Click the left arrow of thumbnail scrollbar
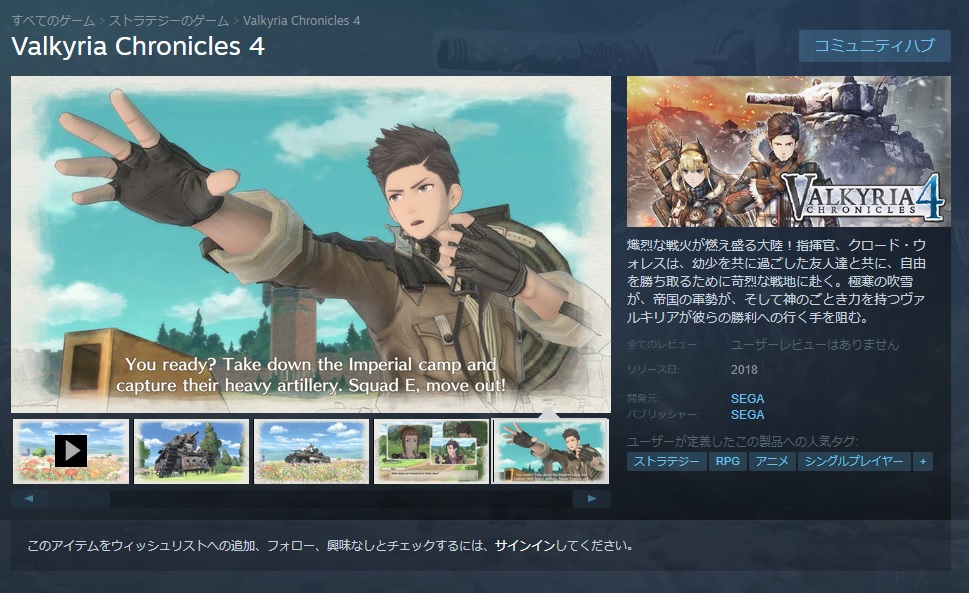The height and width of the screenshot is (593, 969). (x=30, y=498)
